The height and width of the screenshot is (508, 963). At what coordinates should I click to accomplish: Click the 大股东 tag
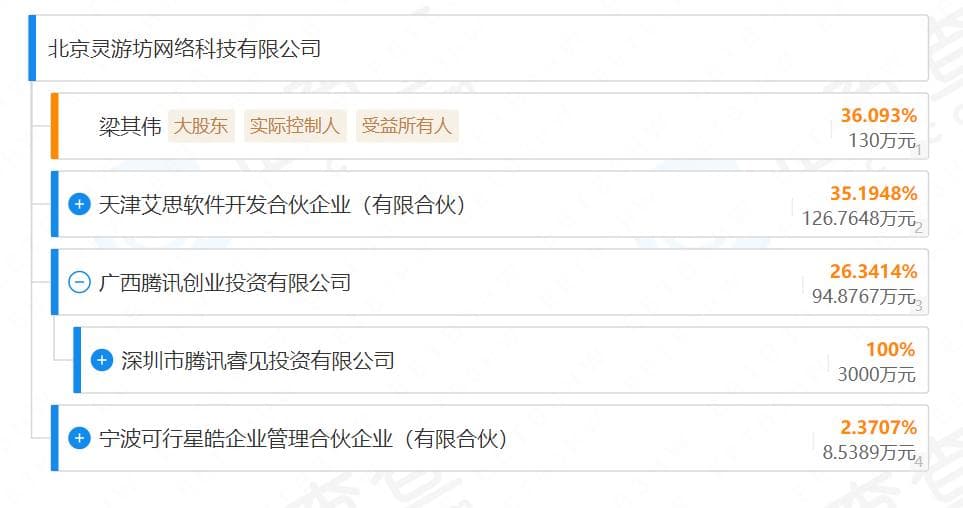(x=201, y=126)
